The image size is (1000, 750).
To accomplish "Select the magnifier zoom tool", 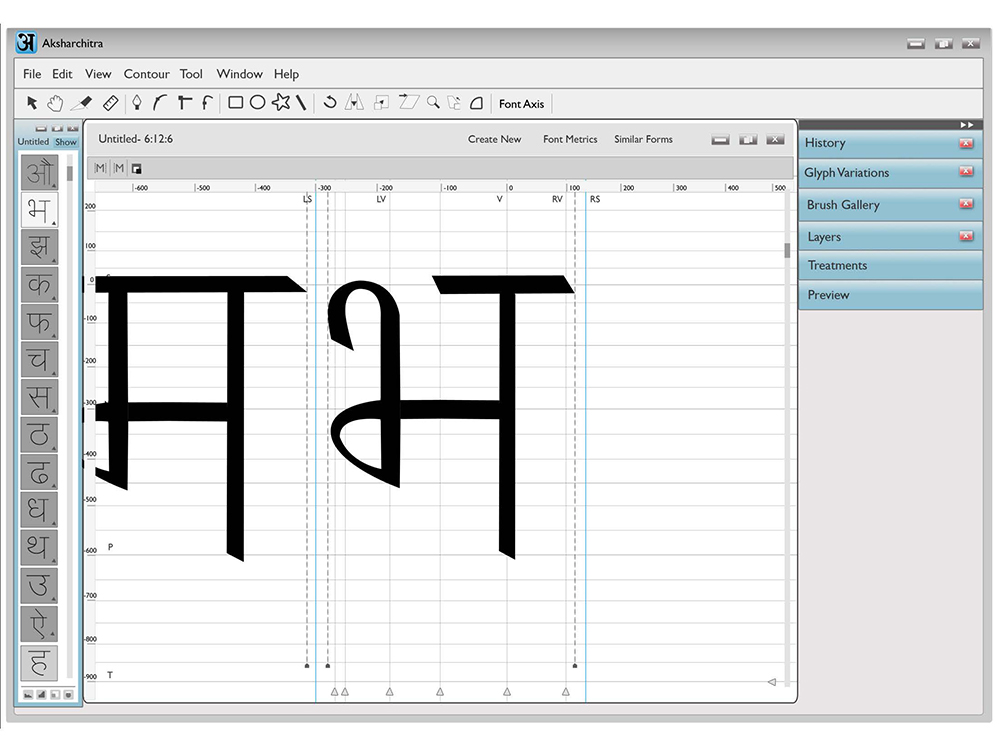I will (x=434, y=102).
